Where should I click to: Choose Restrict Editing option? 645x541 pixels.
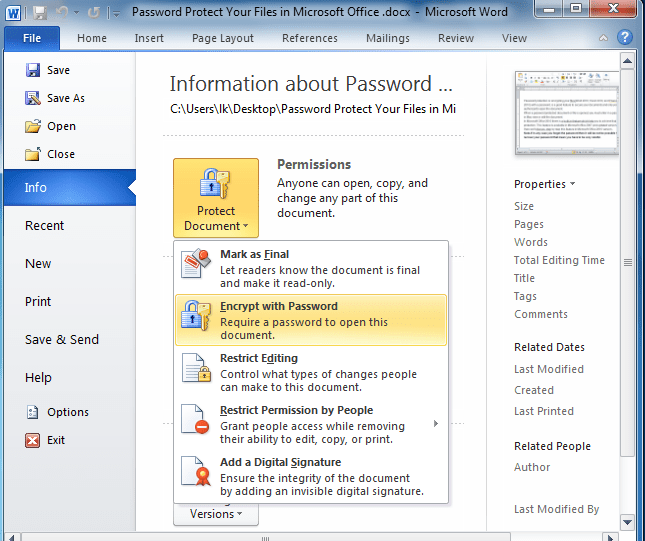[x=311, y=372]
